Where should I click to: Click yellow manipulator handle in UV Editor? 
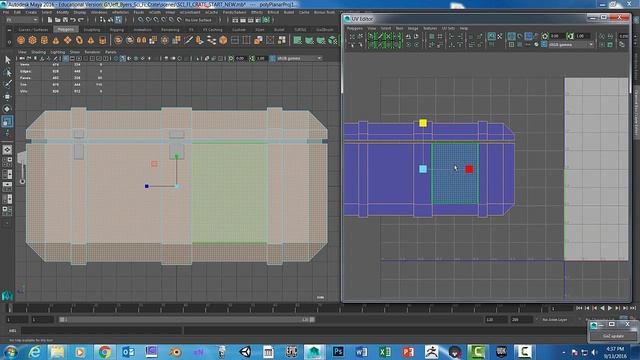pyautogui.click(x=423, y=123)
